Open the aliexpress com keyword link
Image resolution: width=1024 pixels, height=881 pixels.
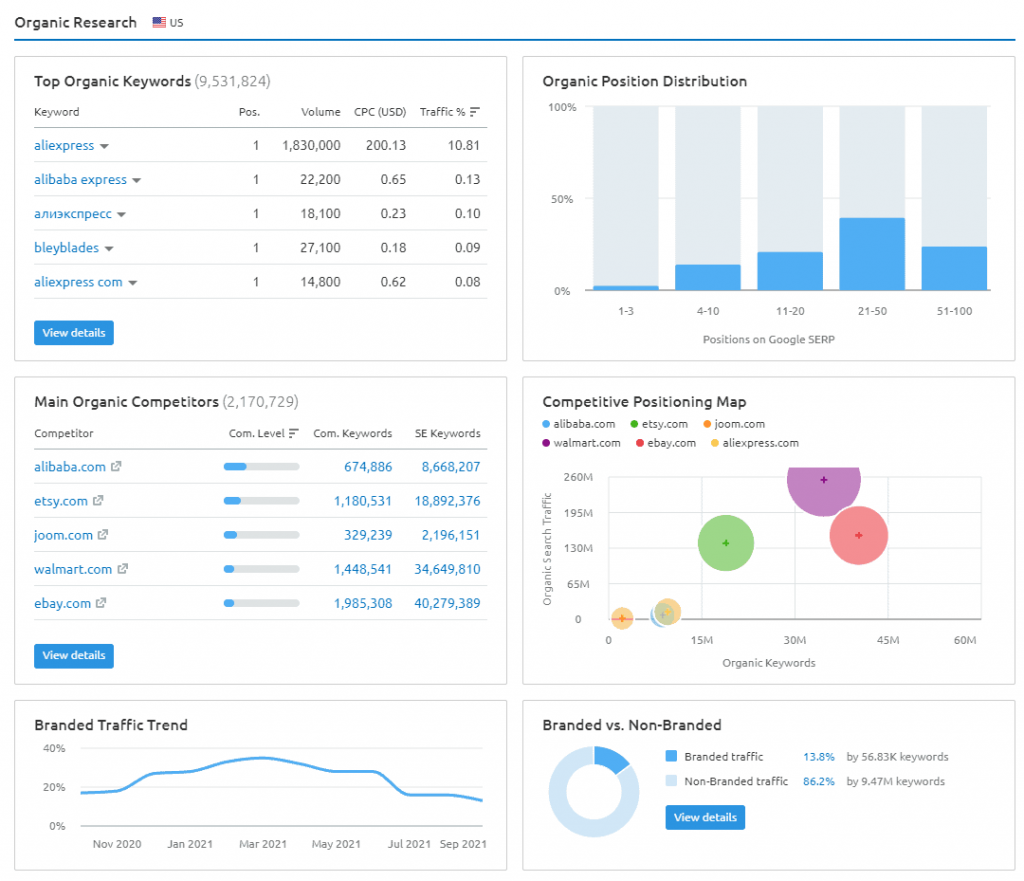coord(78,281)
